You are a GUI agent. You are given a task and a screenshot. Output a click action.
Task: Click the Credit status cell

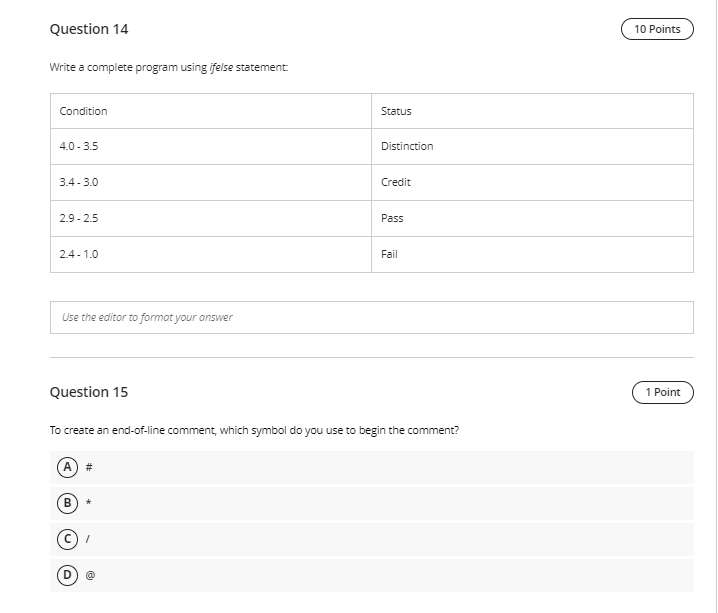(x=533, y=182)
